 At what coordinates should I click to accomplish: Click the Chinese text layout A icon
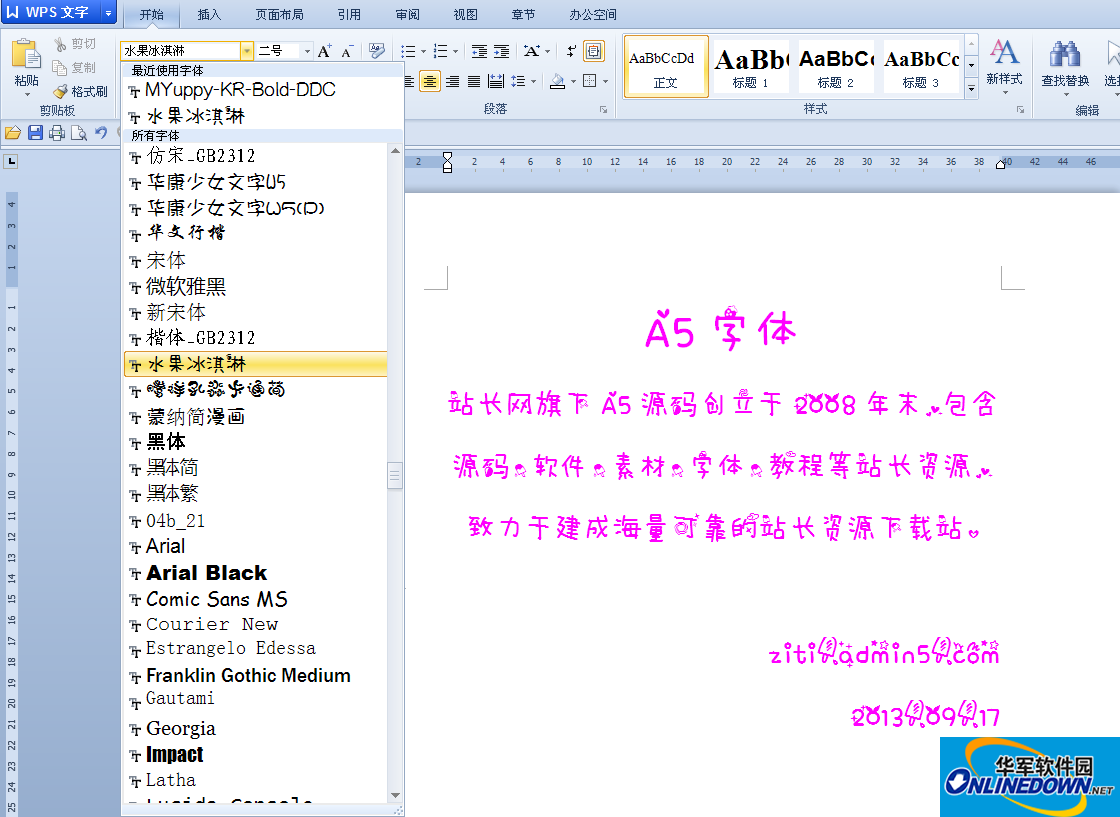pos(531,51)
